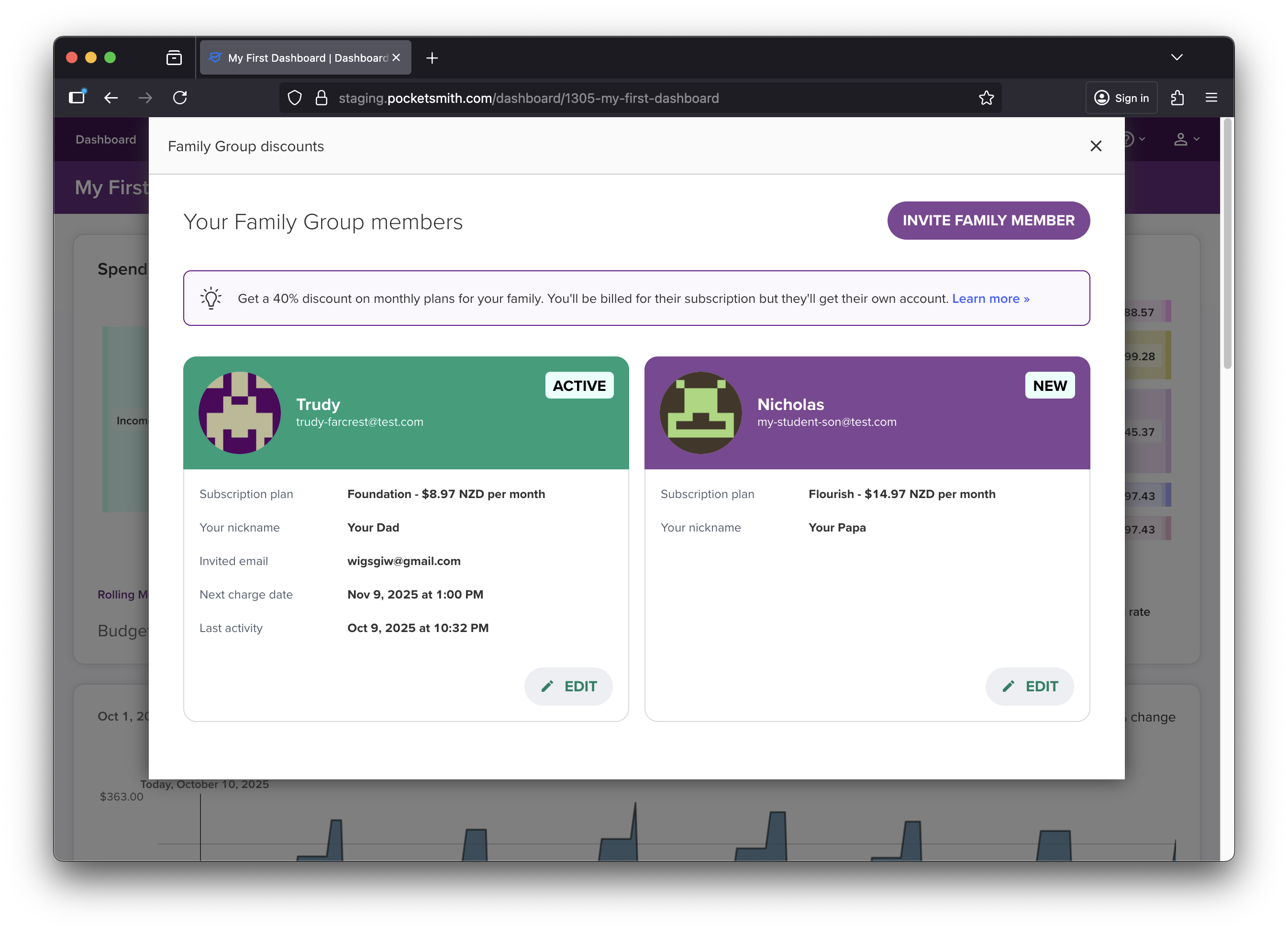Open the user account dropdown menu
Screen dimensions: 1288x932
[1186, 139]
